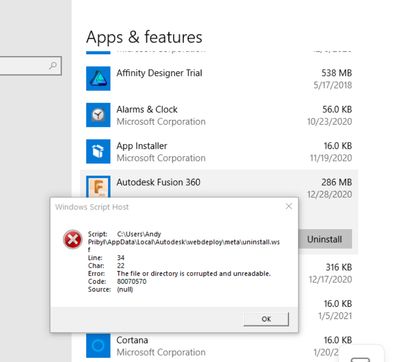Click the Apps & features heading
This screenshot has width=400, height=362.
click(144, 37)
